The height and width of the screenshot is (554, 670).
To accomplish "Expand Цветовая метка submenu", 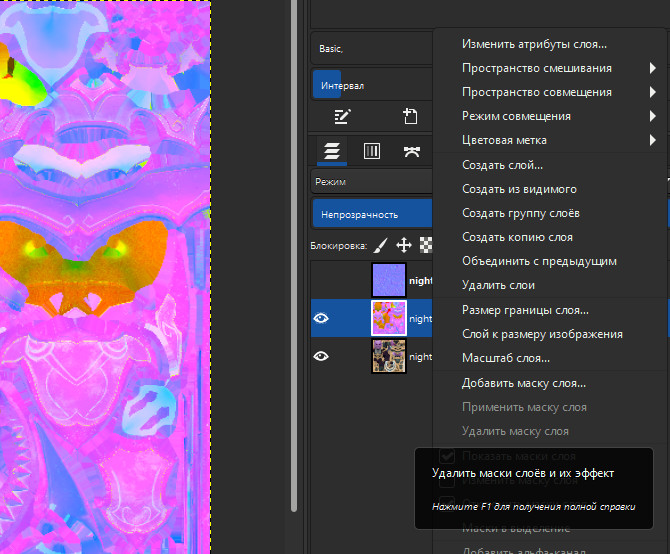I will pos(550,140).
